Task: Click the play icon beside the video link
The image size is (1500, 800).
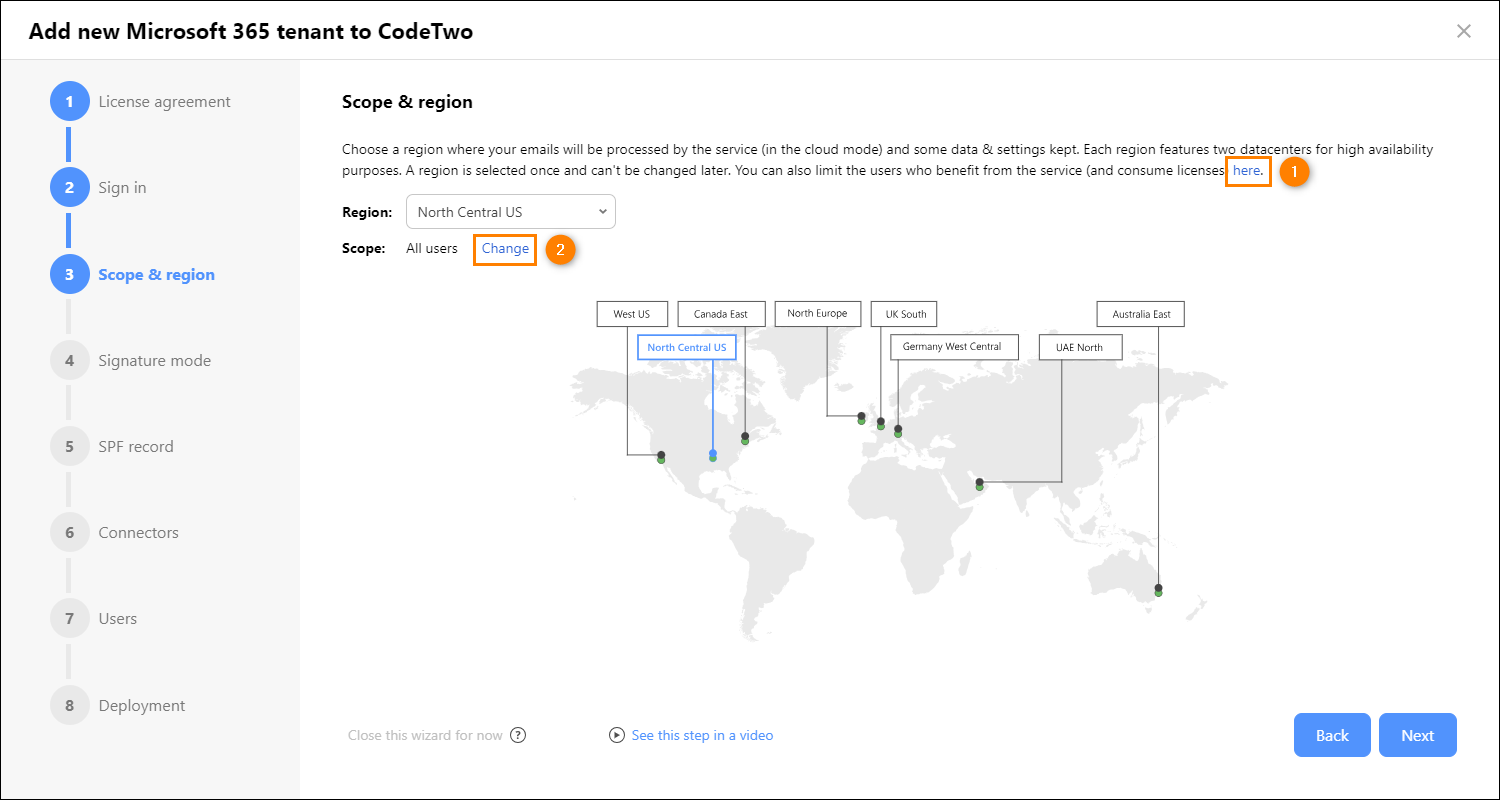Action: (x=617, y=735)
